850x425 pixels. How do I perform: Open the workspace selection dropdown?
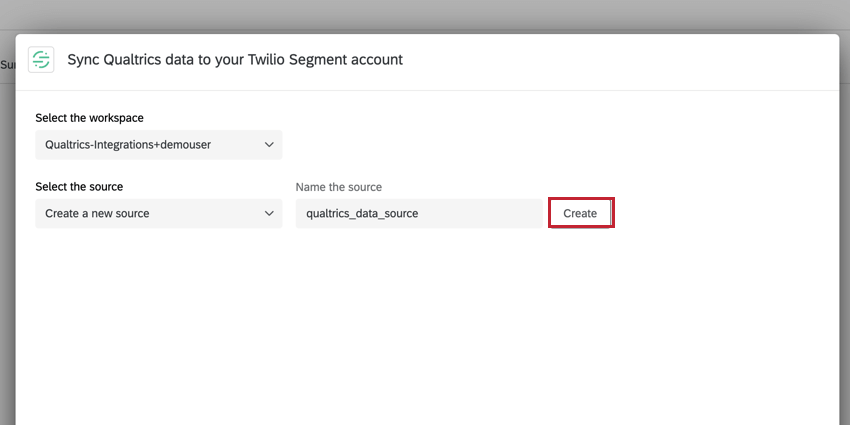click(158, 145)
